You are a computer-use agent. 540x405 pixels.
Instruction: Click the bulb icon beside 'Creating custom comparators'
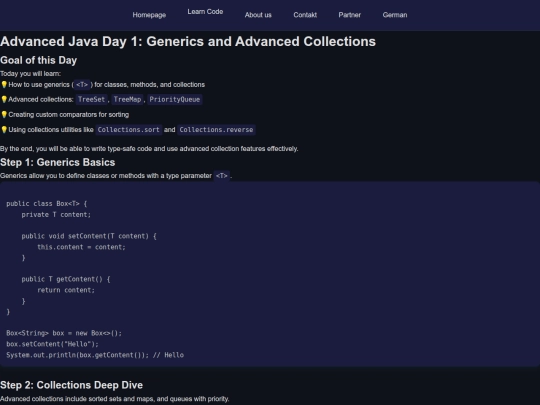(4, 114)
